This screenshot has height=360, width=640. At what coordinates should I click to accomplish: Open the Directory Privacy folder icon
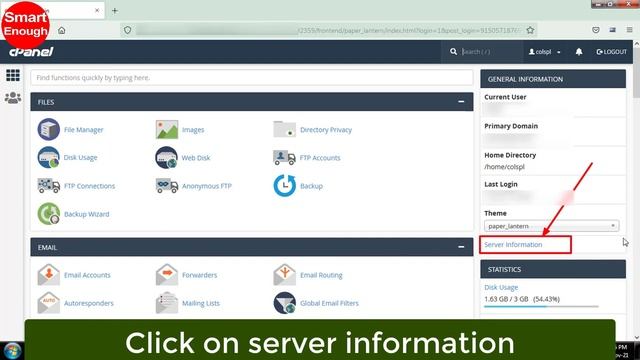pyautogui.click(x=284, y=129)
